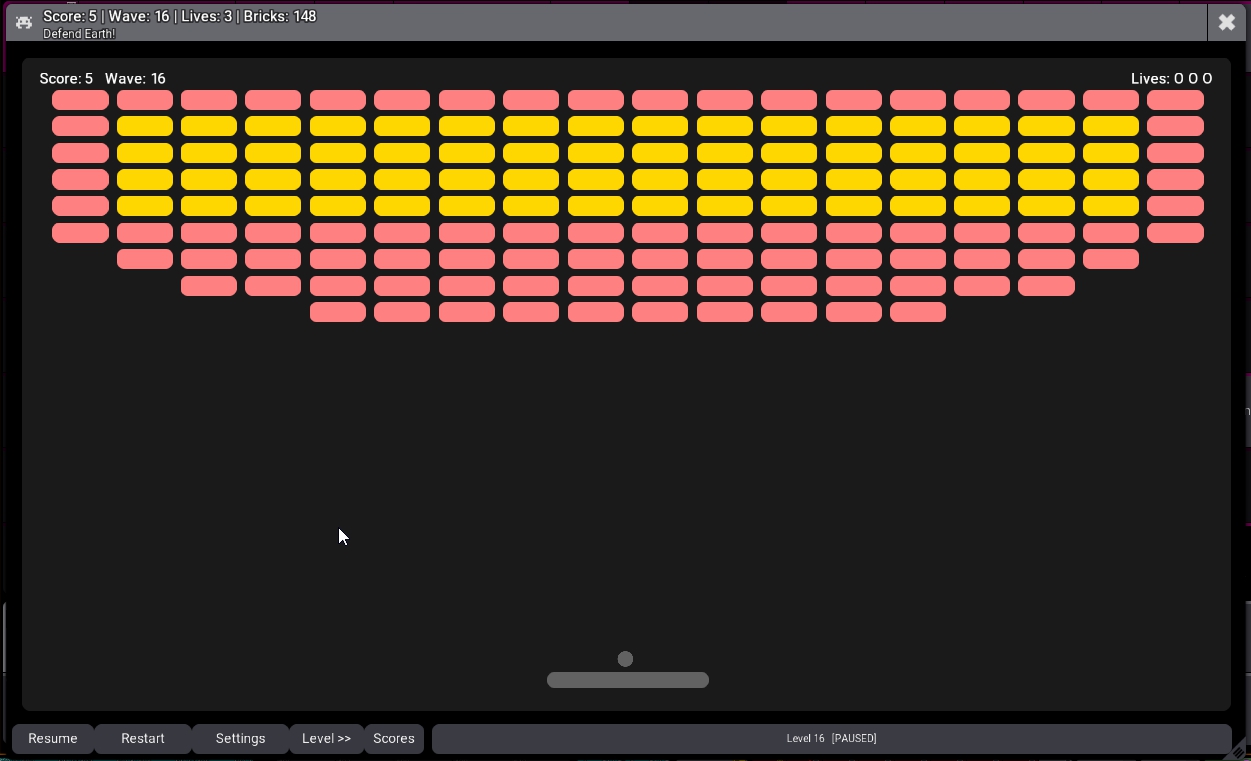
Task: Click the resize grip in the window corner
Action: [1239, 751]
